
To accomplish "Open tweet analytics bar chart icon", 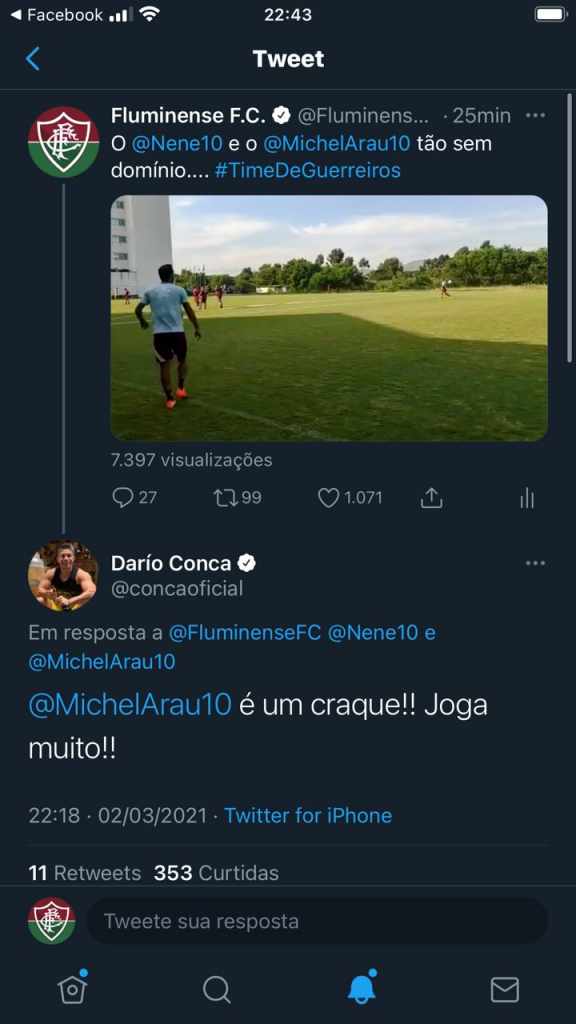I will pos(527,499).
